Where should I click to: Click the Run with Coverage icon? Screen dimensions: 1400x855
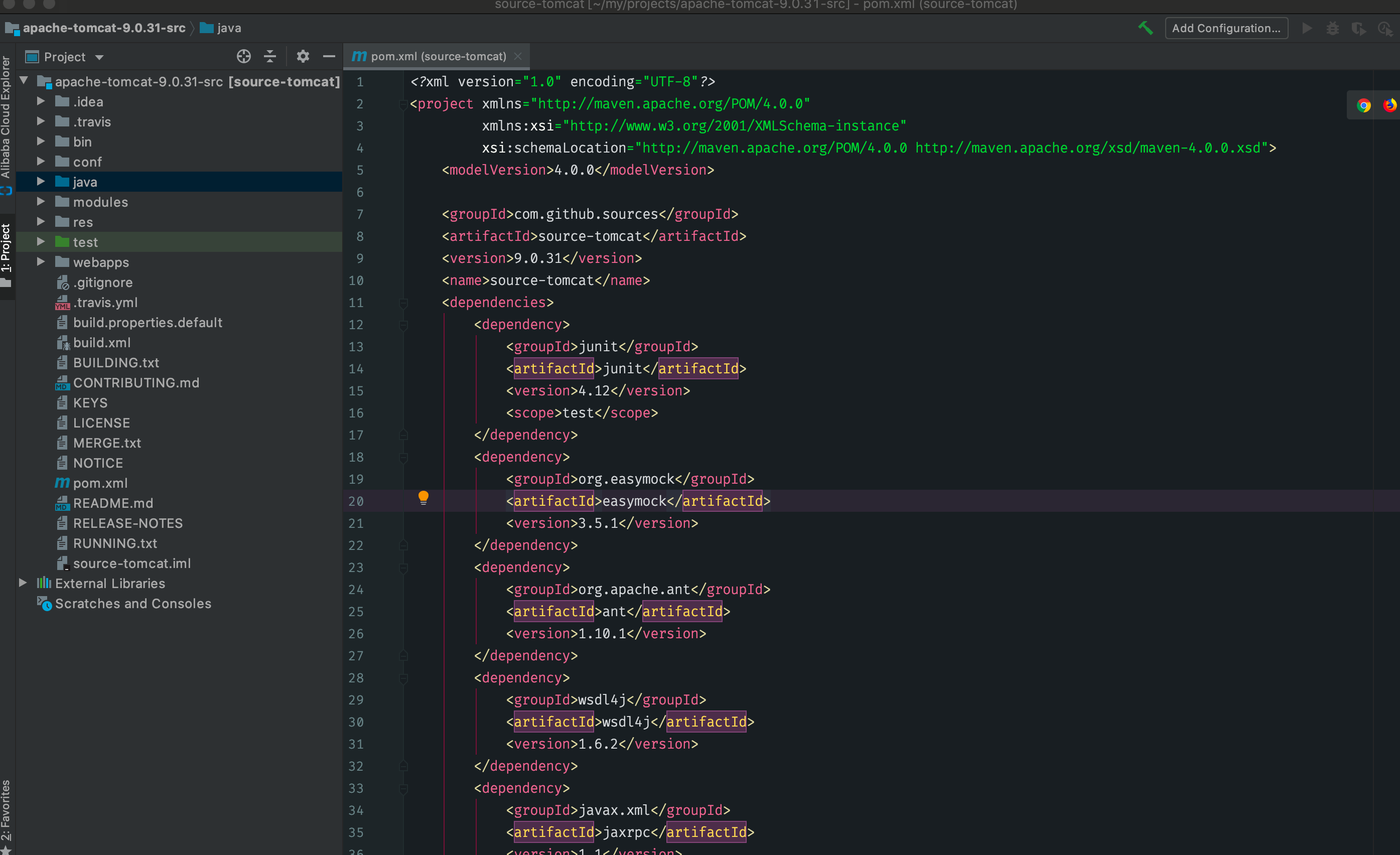tap(1359, 28)
